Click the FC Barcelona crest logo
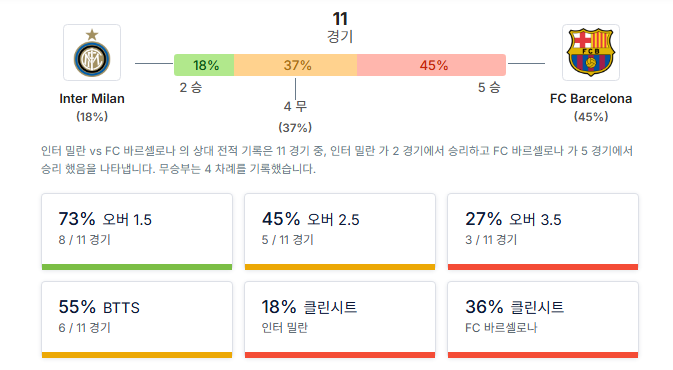Viewport: 673px width, 370px height. pyautogui.click(x=591, y=52)
